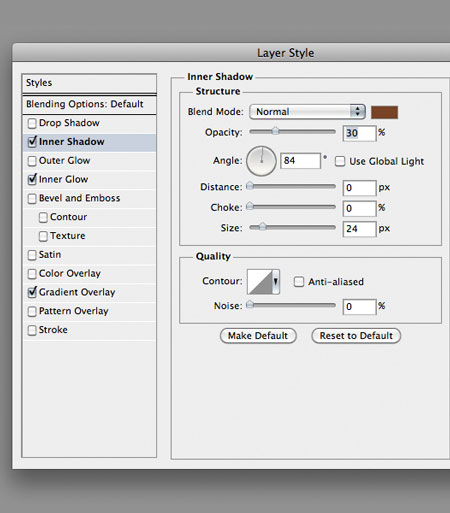Open Outer Glow settings via its label
The height and width of the screenshot is (513, 450).
coord(65,161)
